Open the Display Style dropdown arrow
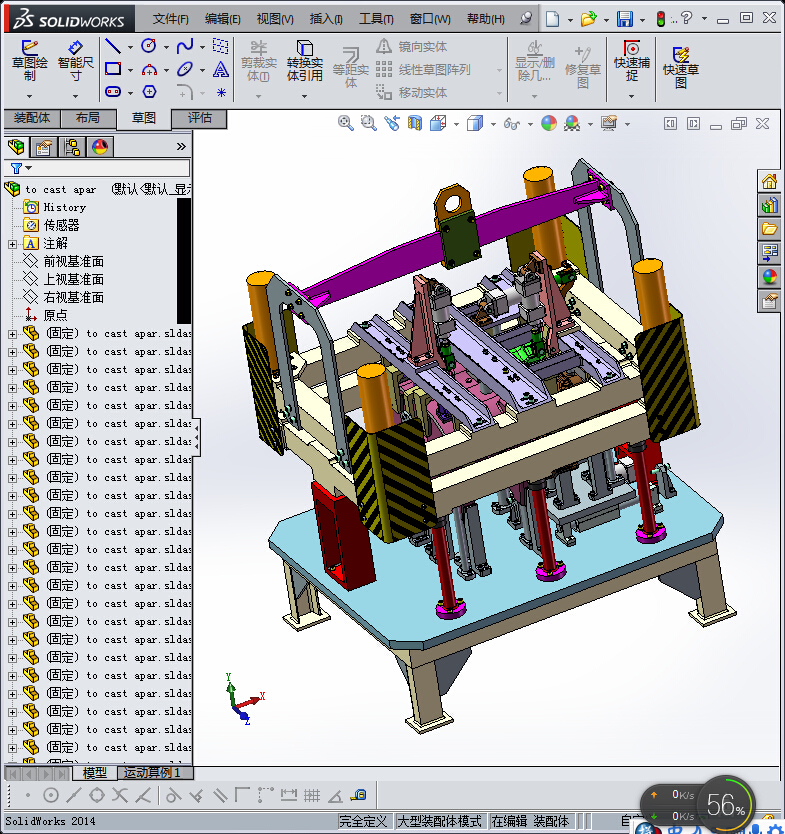This screenshot has height=834, width=785. [494, 124]
